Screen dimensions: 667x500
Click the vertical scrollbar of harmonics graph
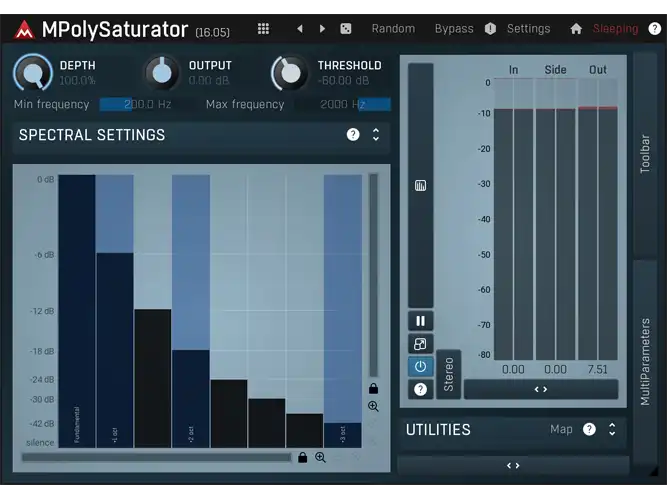(373, 275)
